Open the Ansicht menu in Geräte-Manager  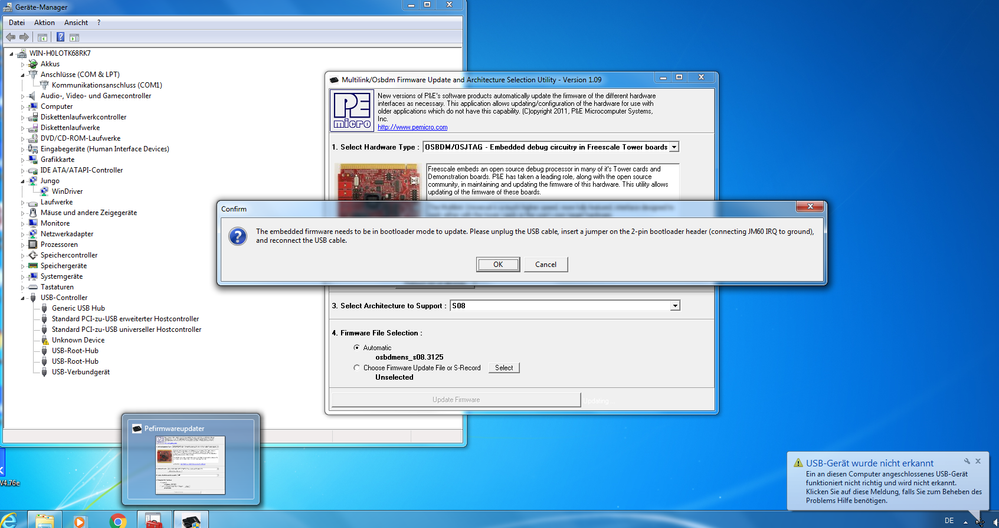click(76, 22)
